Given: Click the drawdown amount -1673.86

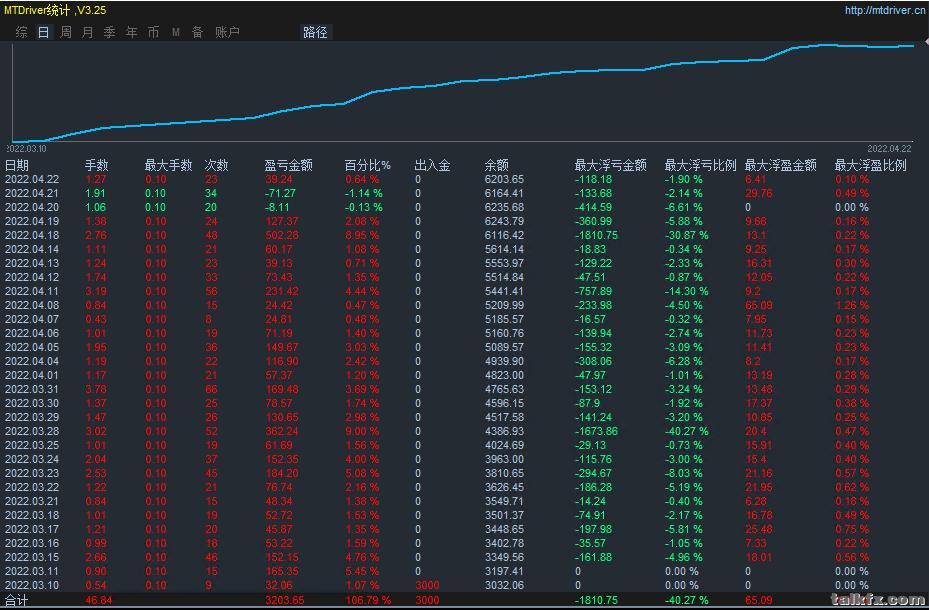Looking at the screenshot, I should click(x=596, y=431).
